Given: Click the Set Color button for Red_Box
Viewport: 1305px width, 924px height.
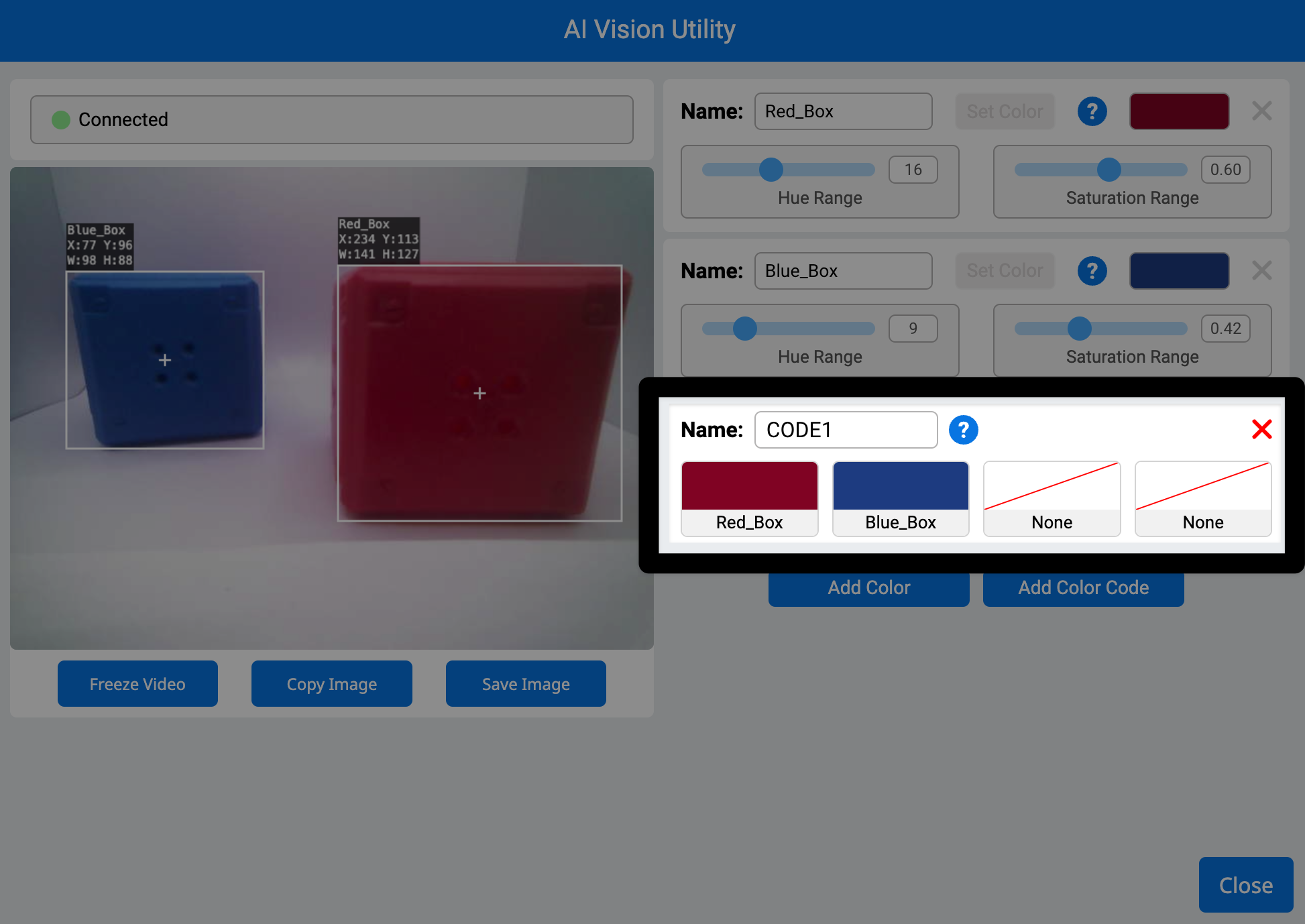Looking at the screenshot, I should click(x=1005, y=111).
